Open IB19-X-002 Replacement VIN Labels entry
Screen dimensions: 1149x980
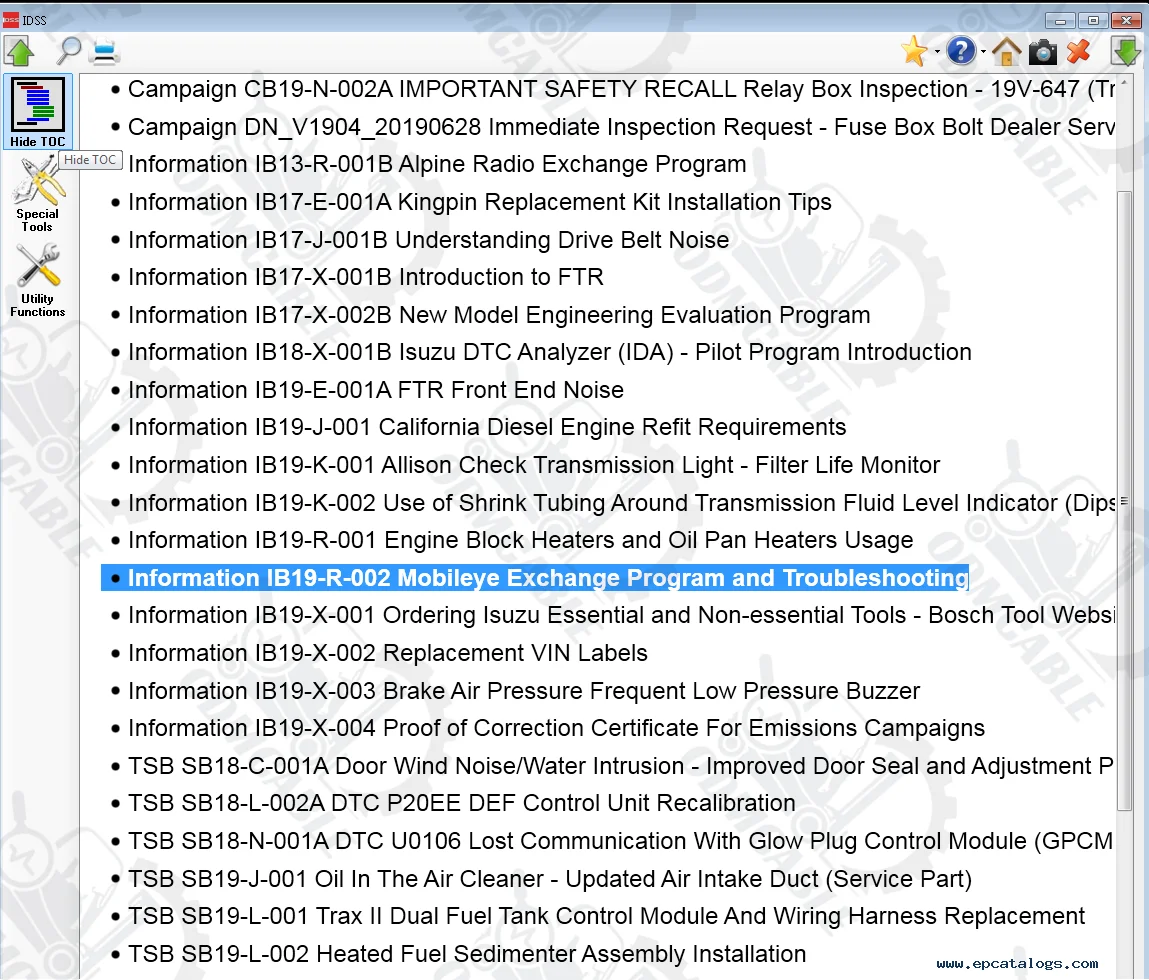(387, 653)
